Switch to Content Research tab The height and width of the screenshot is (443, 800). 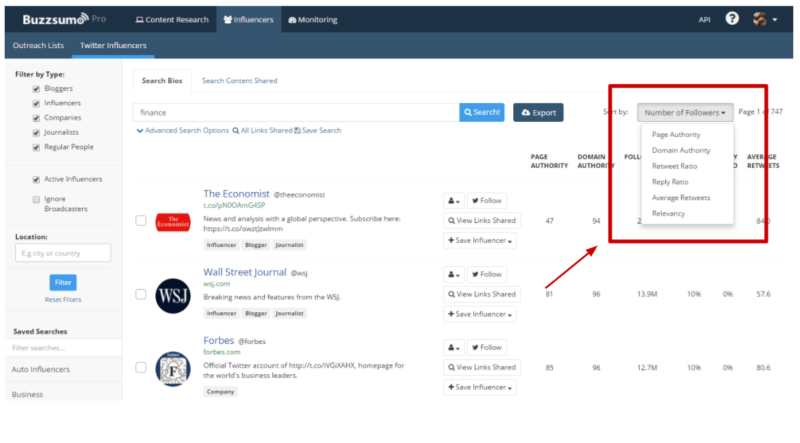coord(172,19)
